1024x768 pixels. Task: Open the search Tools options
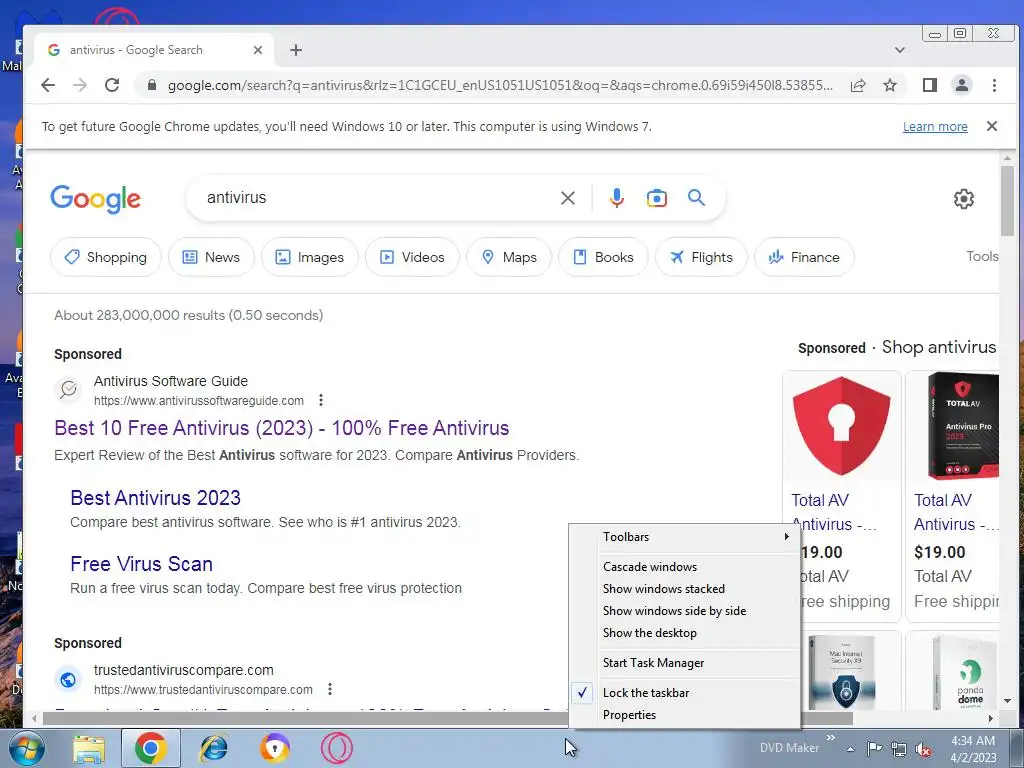click(x=982, y=257)
